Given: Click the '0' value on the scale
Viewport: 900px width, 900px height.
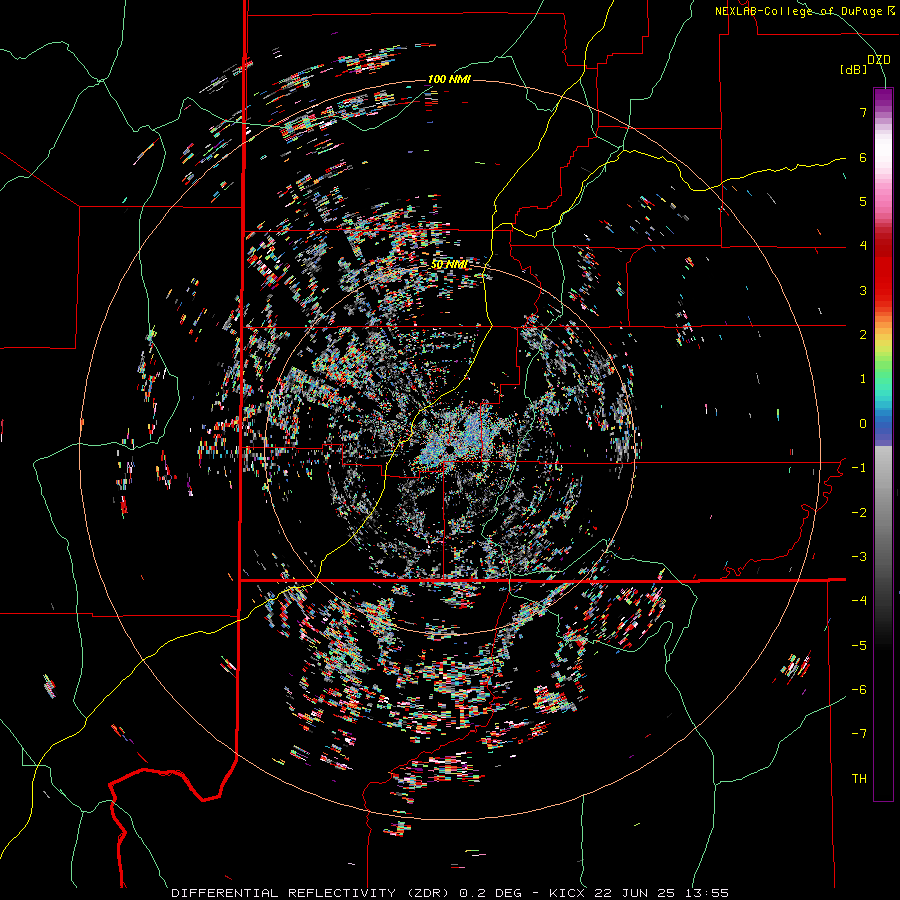Looking at the screenshot, I should click(x=863, y=424).
